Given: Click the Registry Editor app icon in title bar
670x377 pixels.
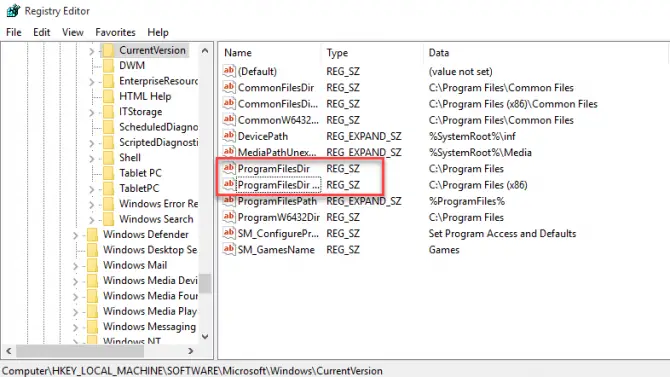Looking at the screenshot, I should coord(13,10).
